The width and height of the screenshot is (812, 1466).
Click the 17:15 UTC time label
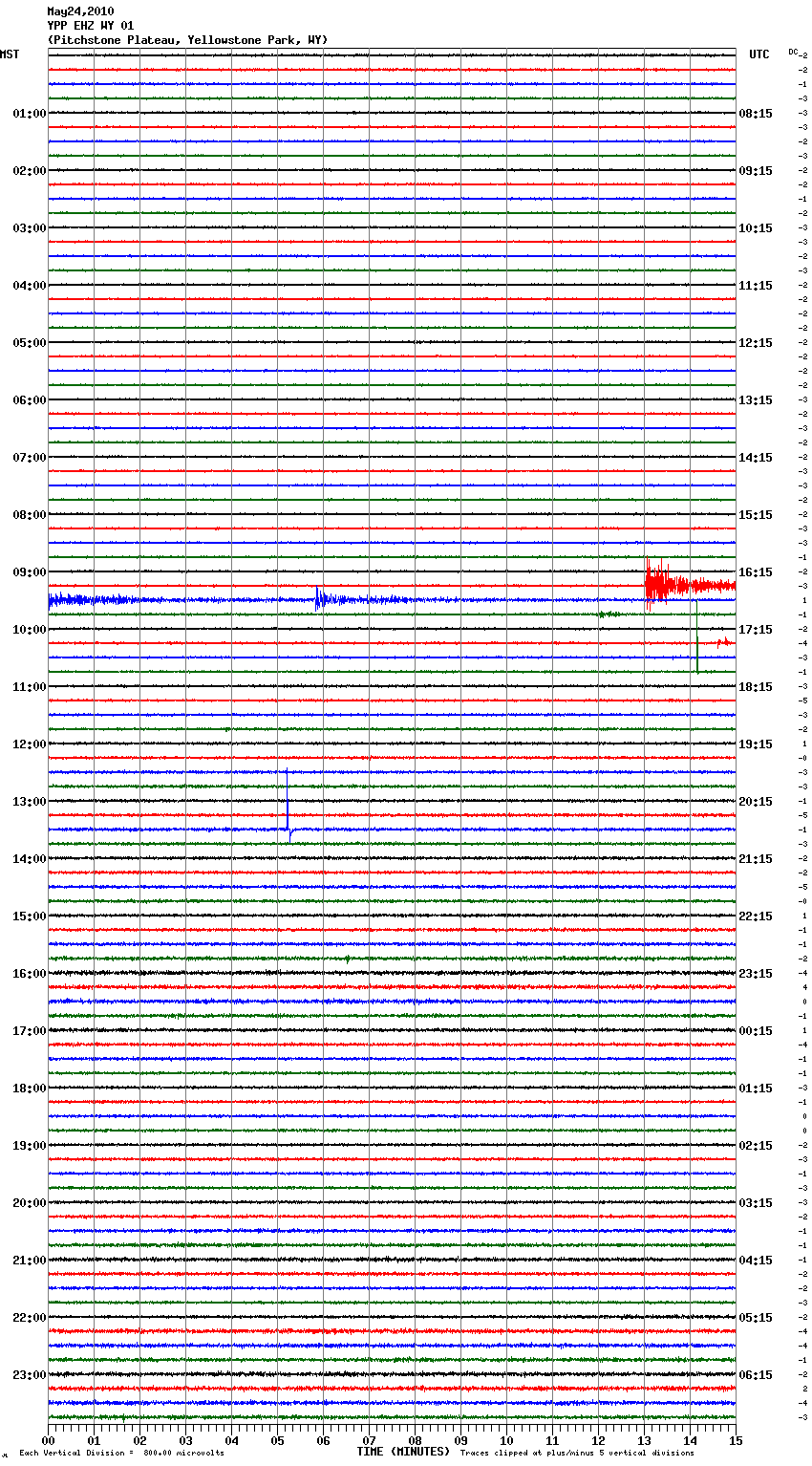tap(756, 630)
